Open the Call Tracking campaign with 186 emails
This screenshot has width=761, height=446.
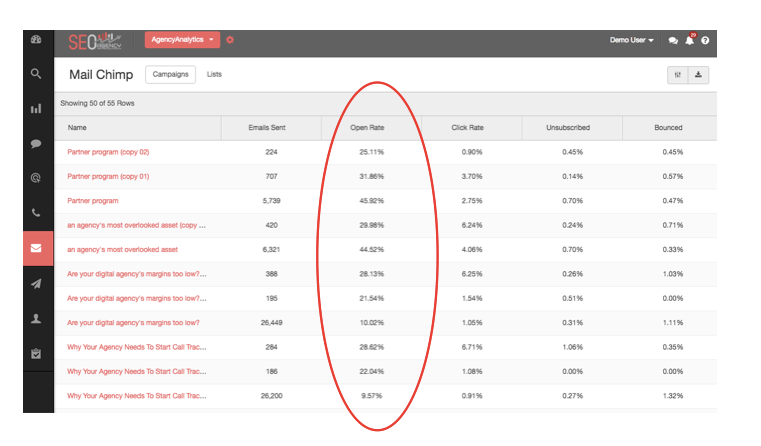pyautogui.click(x=137, y=371)
